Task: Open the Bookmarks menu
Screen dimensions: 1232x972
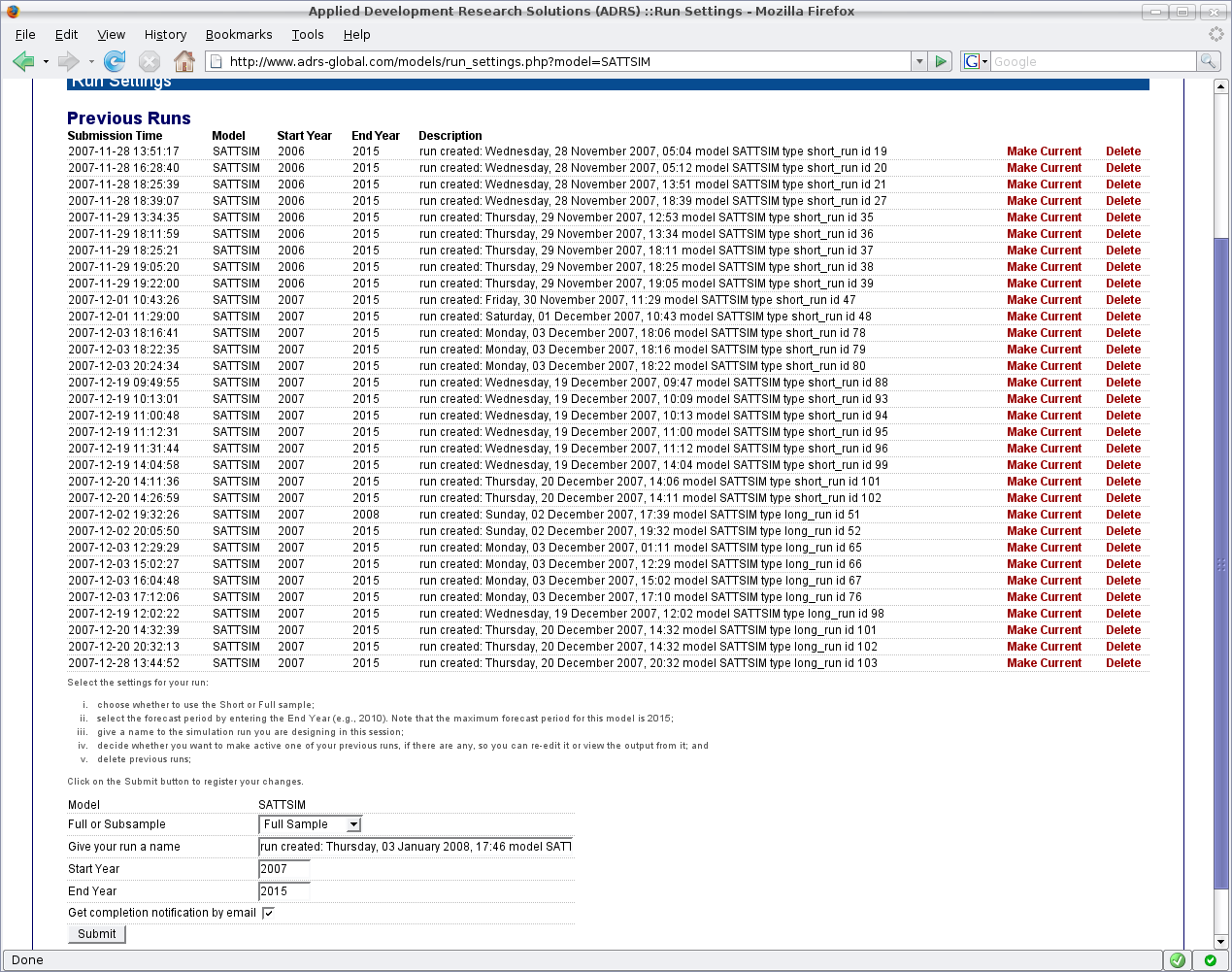Action: pyautogui.click(x=239, y=34)
